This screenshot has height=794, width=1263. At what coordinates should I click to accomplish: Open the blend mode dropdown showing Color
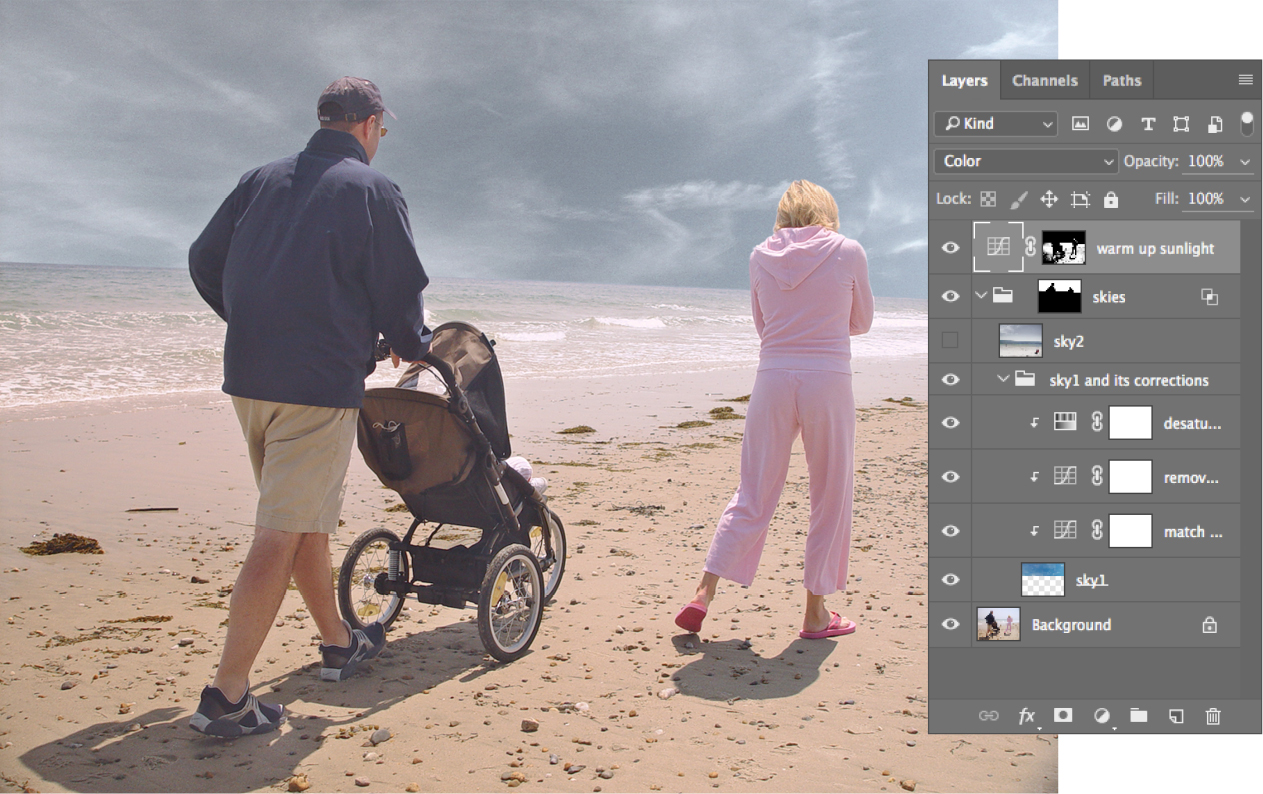(x=1025, y=161)
